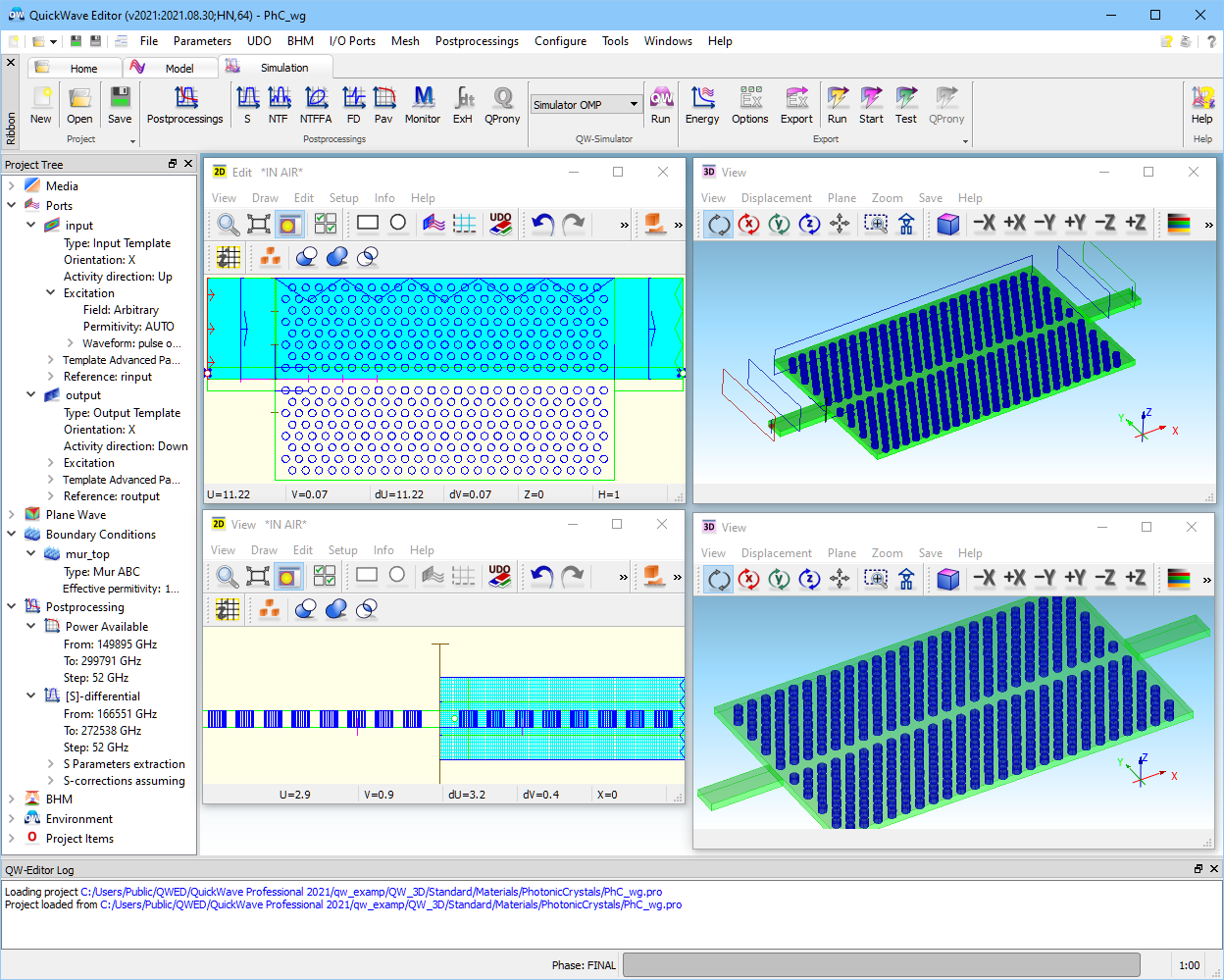This screenshot has height=980, width=1224.
Task: Click the New project icon in ribbon
Action: [x=41, y=105]
